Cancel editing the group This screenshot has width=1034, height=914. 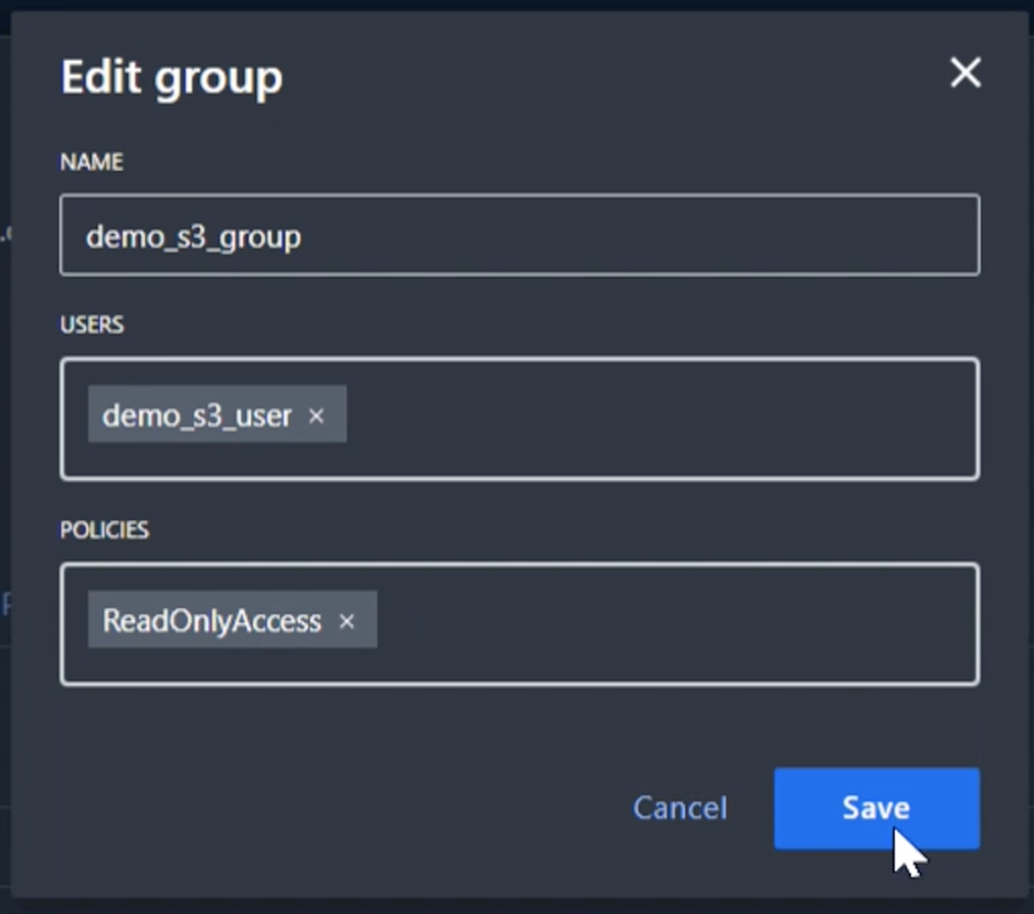(680, 808)
